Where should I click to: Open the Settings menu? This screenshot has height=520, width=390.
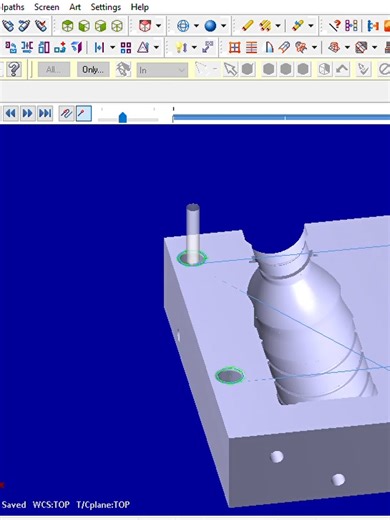pyautogui.click(x=106, y=7)
